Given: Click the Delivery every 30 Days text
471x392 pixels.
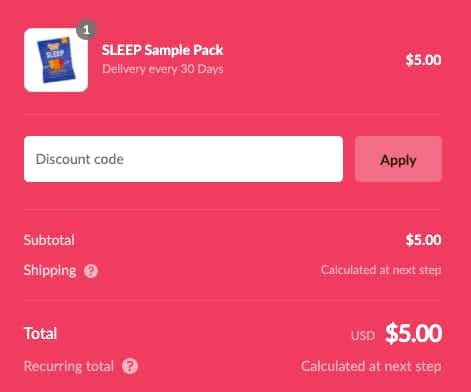Looking at the screenshot, I should 163,69.
